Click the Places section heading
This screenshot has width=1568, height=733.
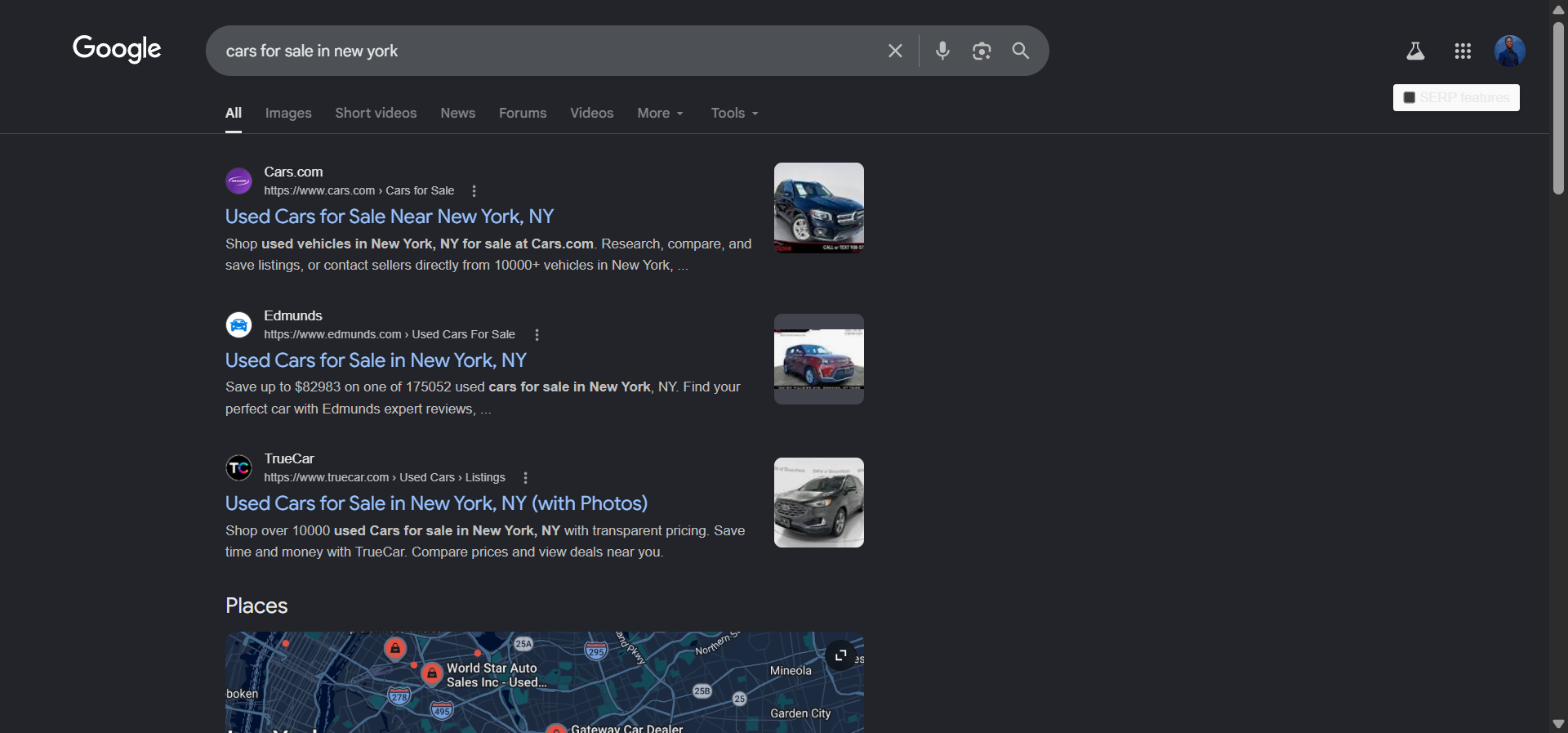(256, 606)
